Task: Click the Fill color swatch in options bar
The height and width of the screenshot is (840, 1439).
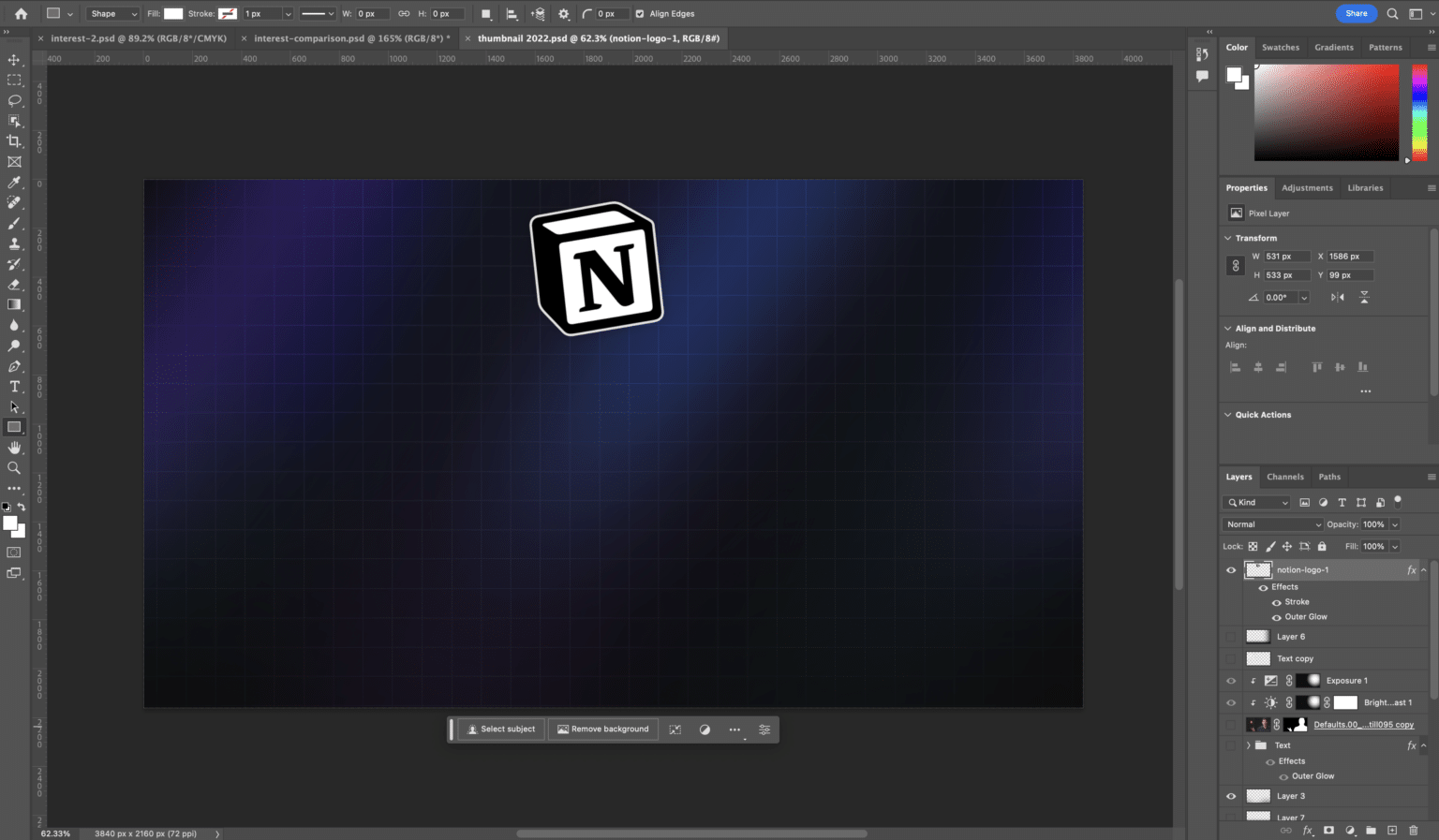Action: [173, 14]
